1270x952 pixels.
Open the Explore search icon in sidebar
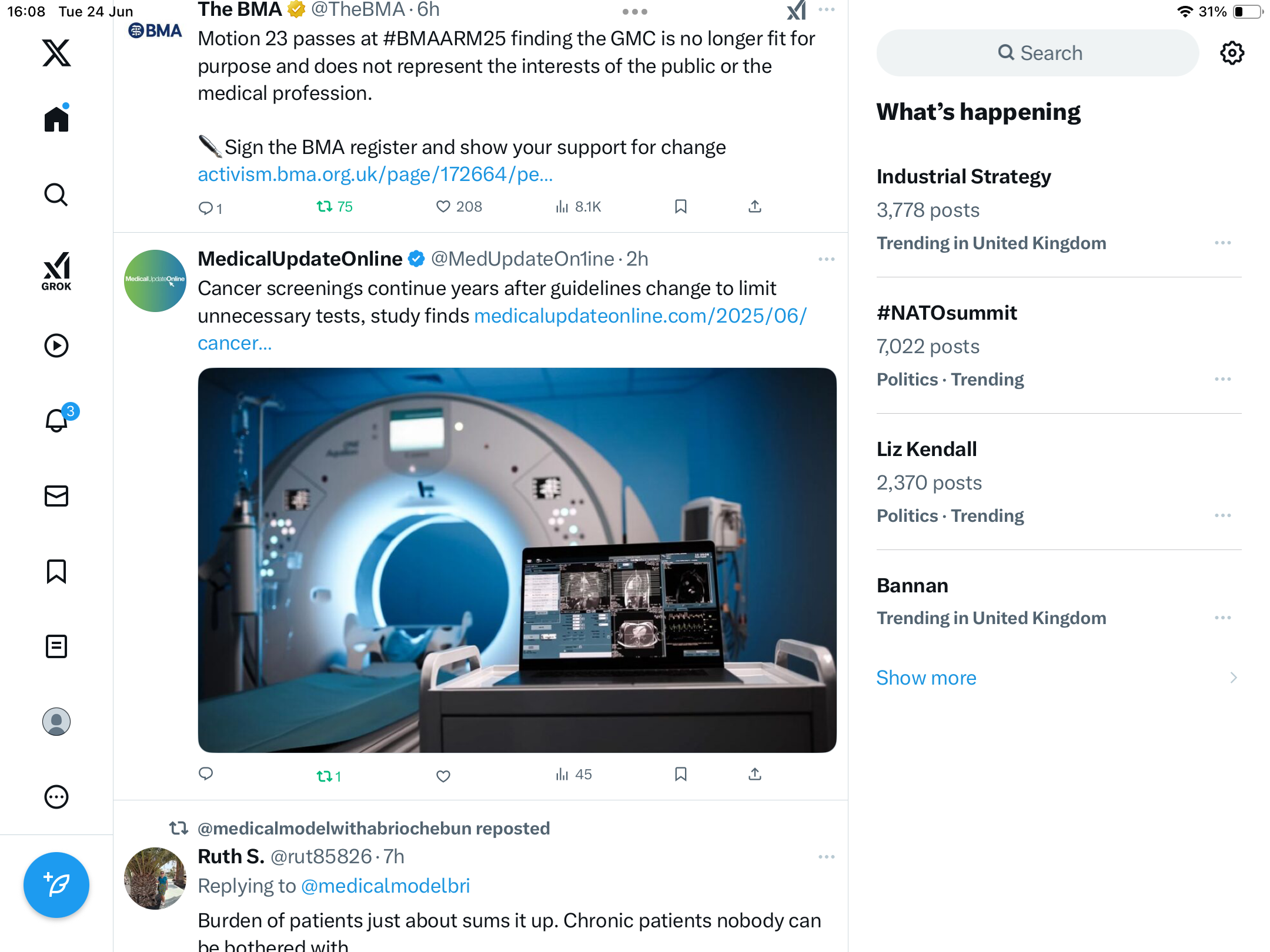coord(56,195)
